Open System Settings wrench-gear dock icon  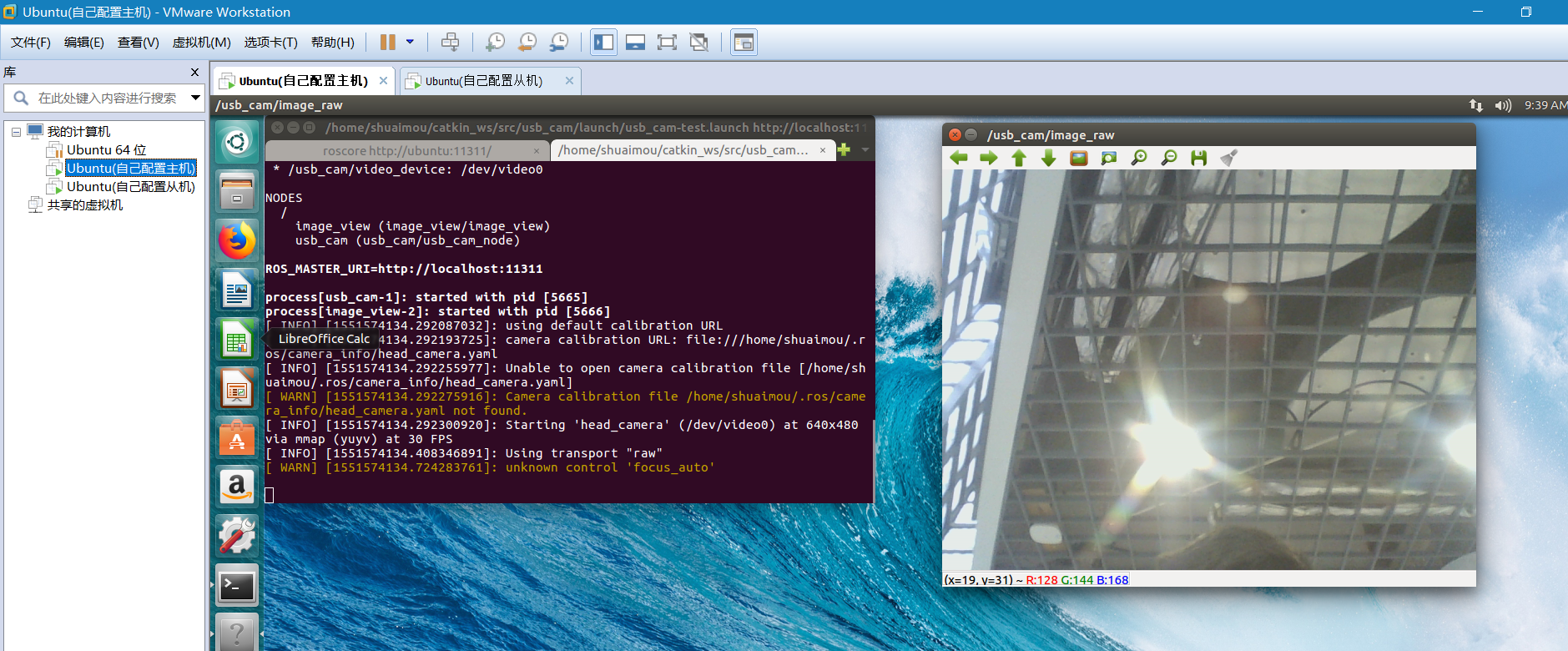(x=237, y=536)
